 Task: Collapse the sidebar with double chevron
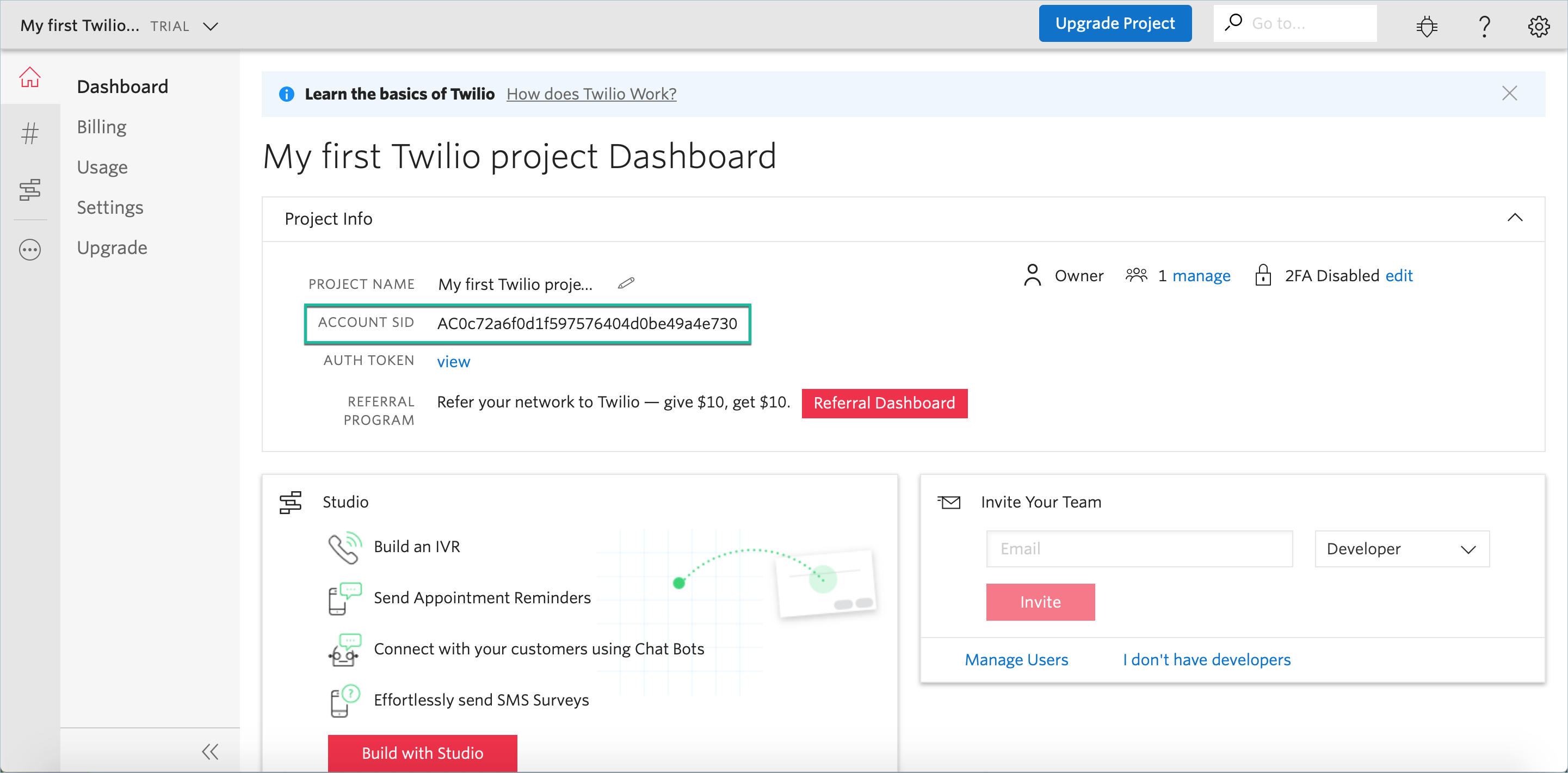210,751
